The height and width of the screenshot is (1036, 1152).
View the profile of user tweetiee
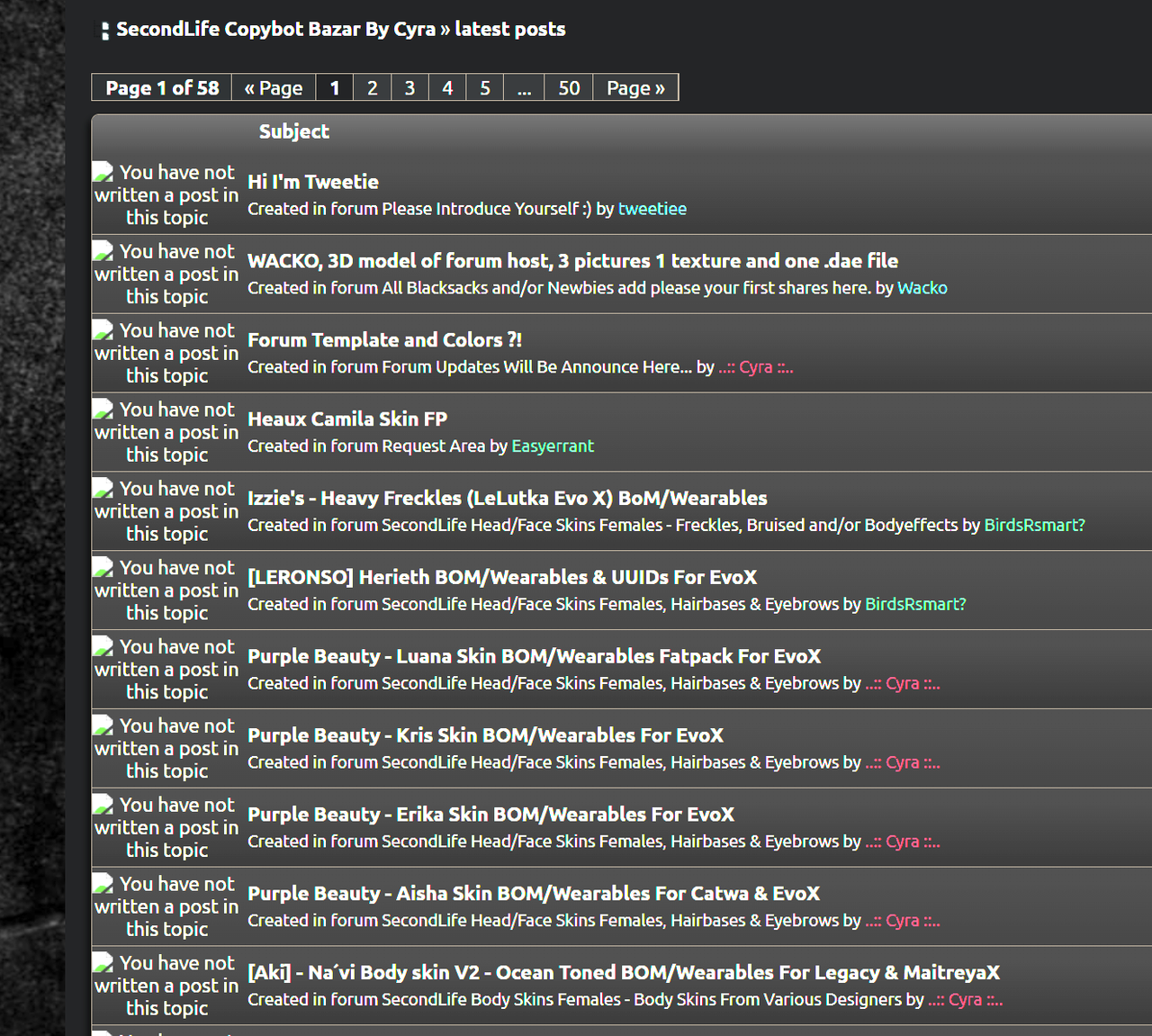click(x=652, y=209)
